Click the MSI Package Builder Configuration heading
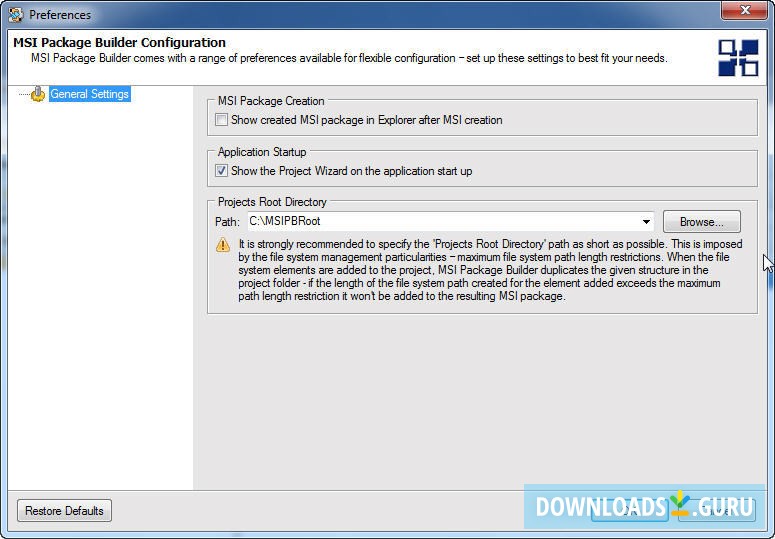The width and height of the screenshot is (775, 539). (x=119, y=42)
